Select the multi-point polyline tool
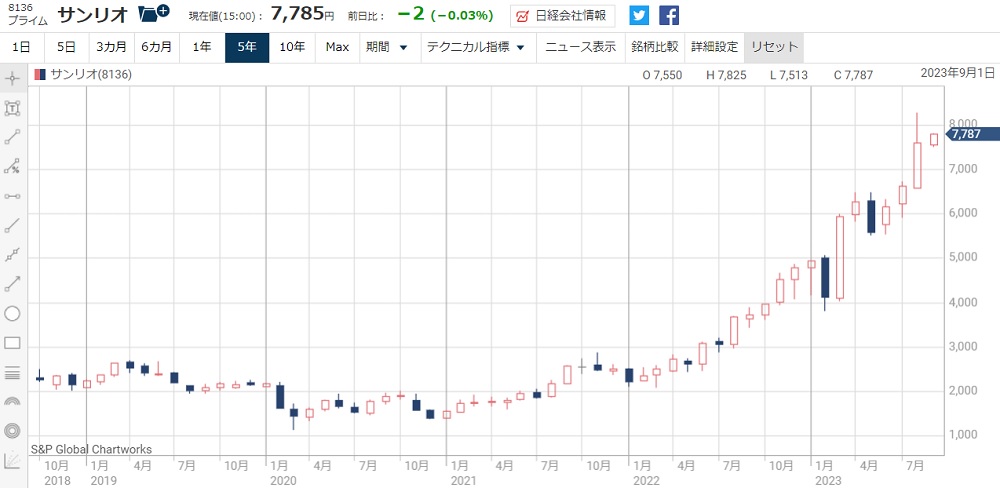The height and width of the screenshot is (488, 1000). tap(12, 255)
